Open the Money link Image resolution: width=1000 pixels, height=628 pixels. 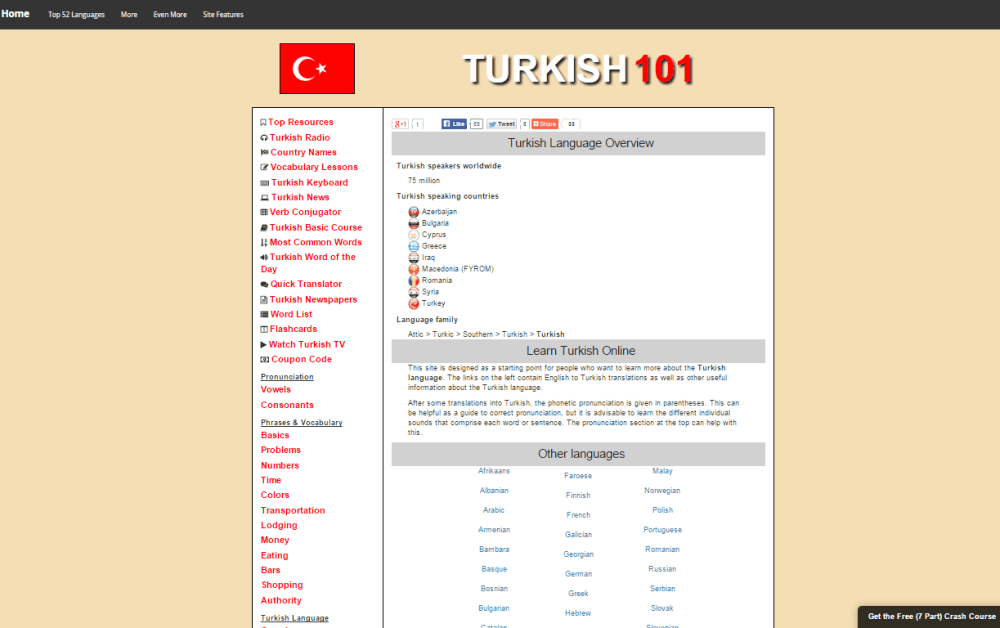coord(275,540)
